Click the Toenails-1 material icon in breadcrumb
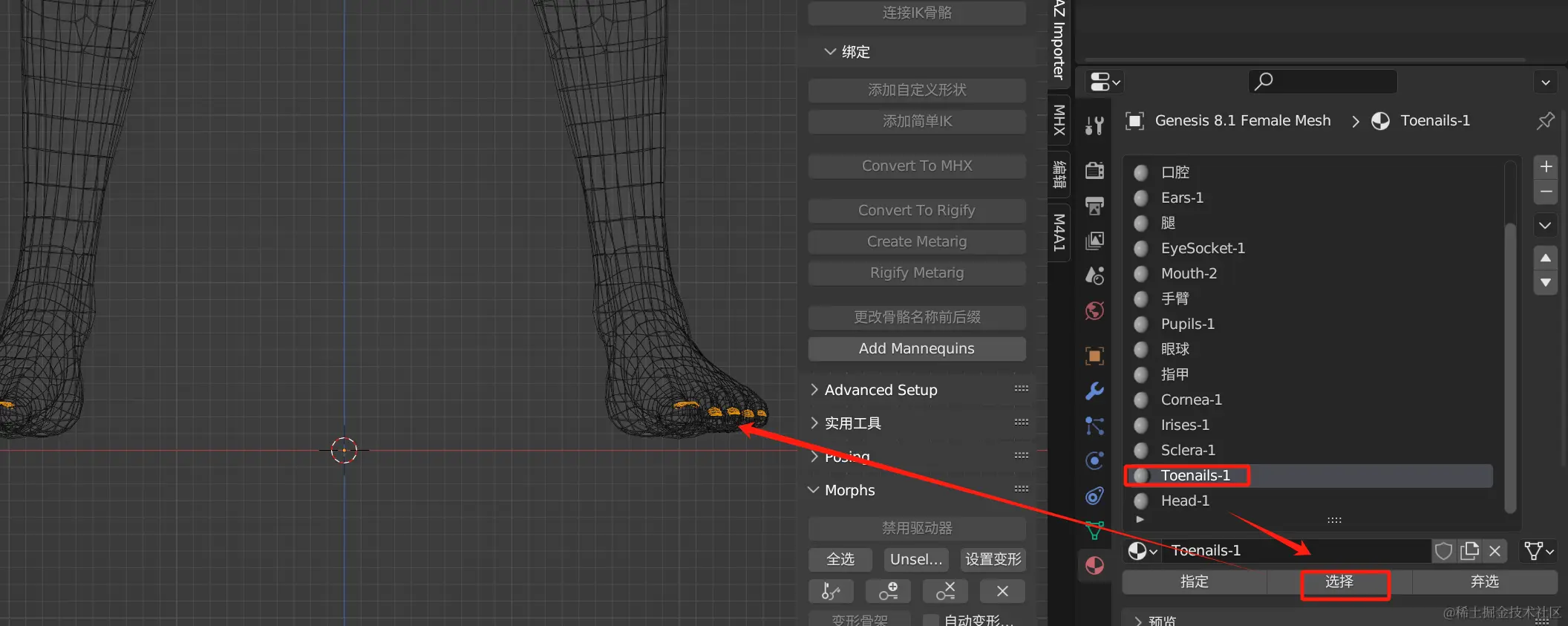The height and width of the screenshot is (626, 1568). pyautogui.click(x=1381, y=121)
